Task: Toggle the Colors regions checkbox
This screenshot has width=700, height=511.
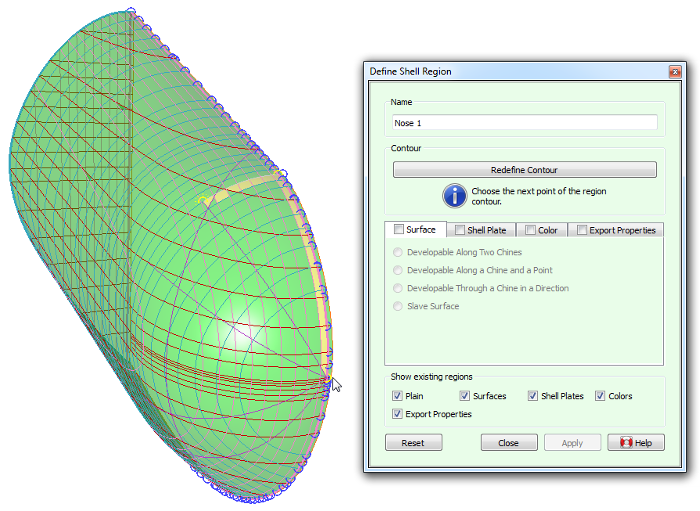Action: [x=600, y=396]
